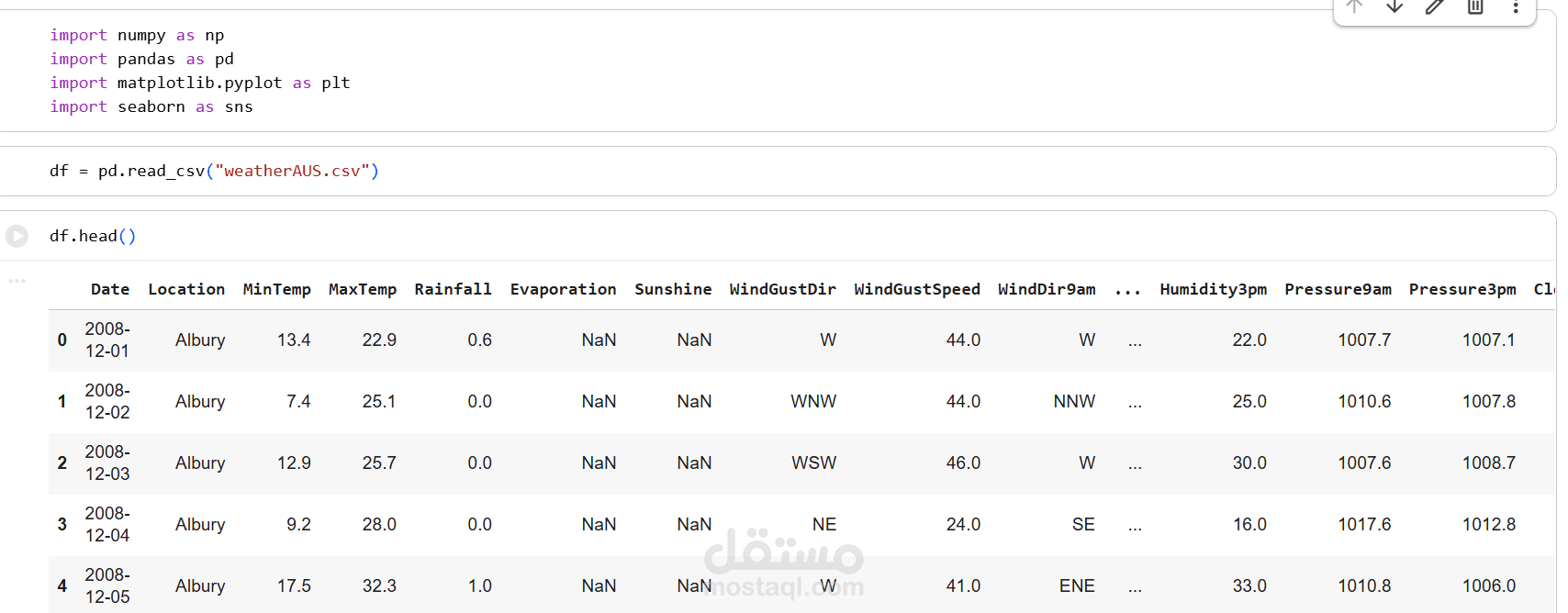Click the 'import matplotlib.pyplot as plt' line

click(x=200, y=83)
